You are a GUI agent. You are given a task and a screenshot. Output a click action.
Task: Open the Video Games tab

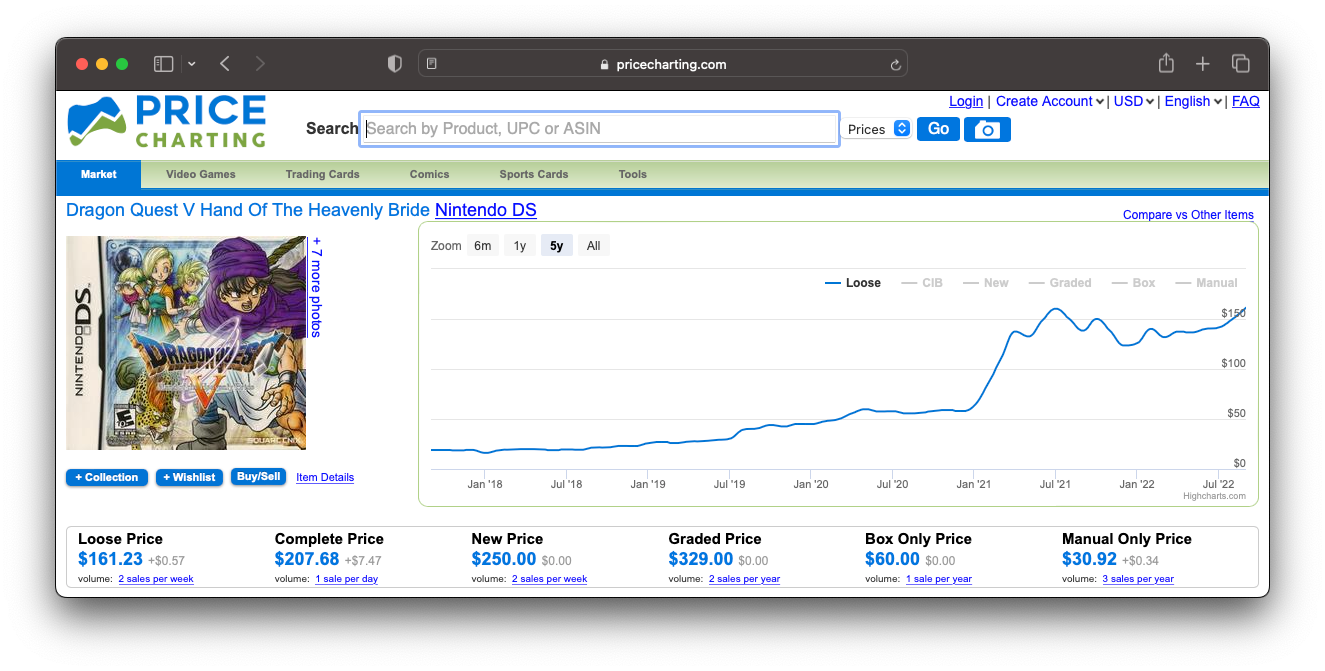point(201,174)
